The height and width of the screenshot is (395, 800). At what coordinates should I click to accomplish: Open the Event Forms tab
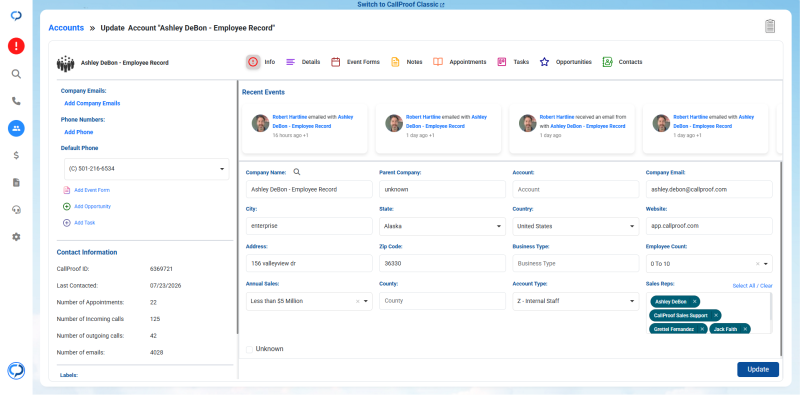click(x=355, y=62)
